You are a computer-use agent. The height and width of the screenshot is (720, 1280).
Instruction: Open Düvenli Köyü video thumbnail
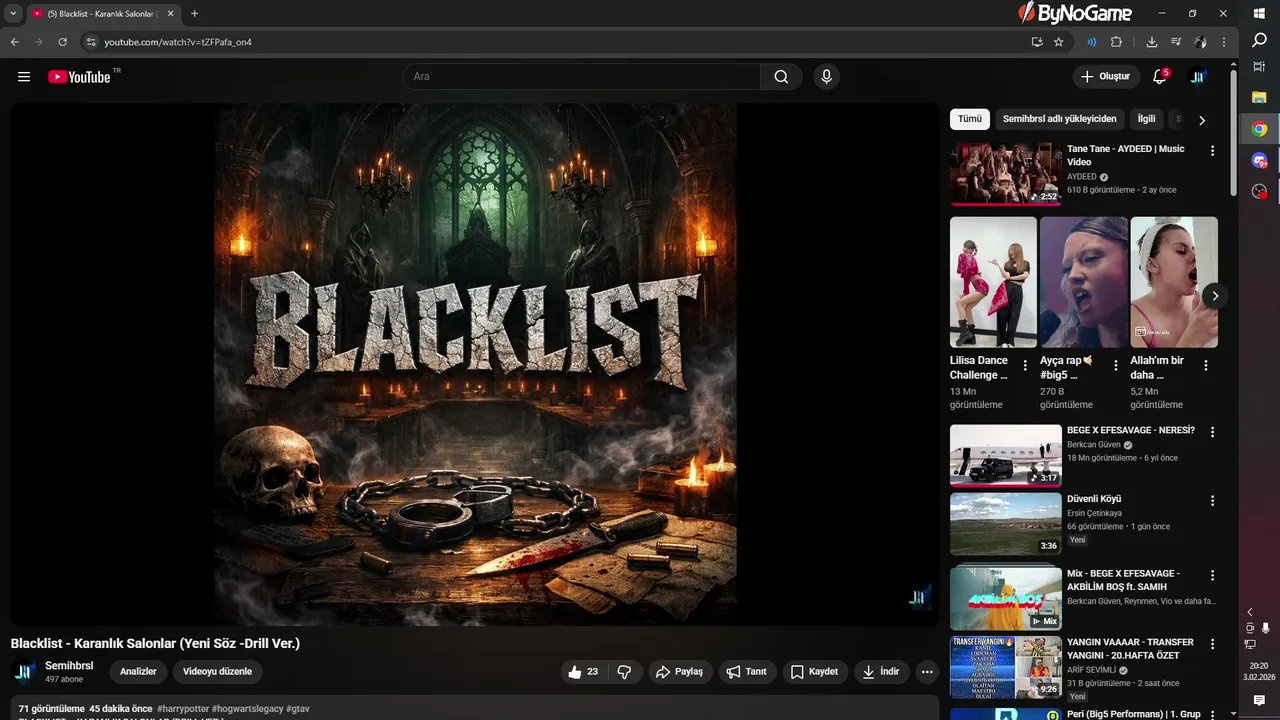point(1005,524)
